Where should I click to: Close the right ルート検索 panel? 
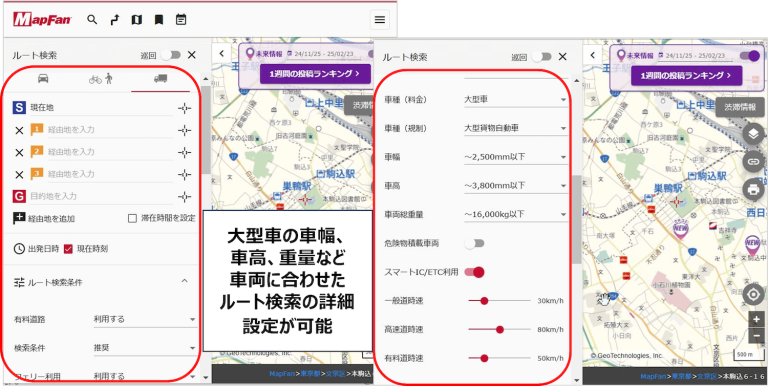pos(562,57)
